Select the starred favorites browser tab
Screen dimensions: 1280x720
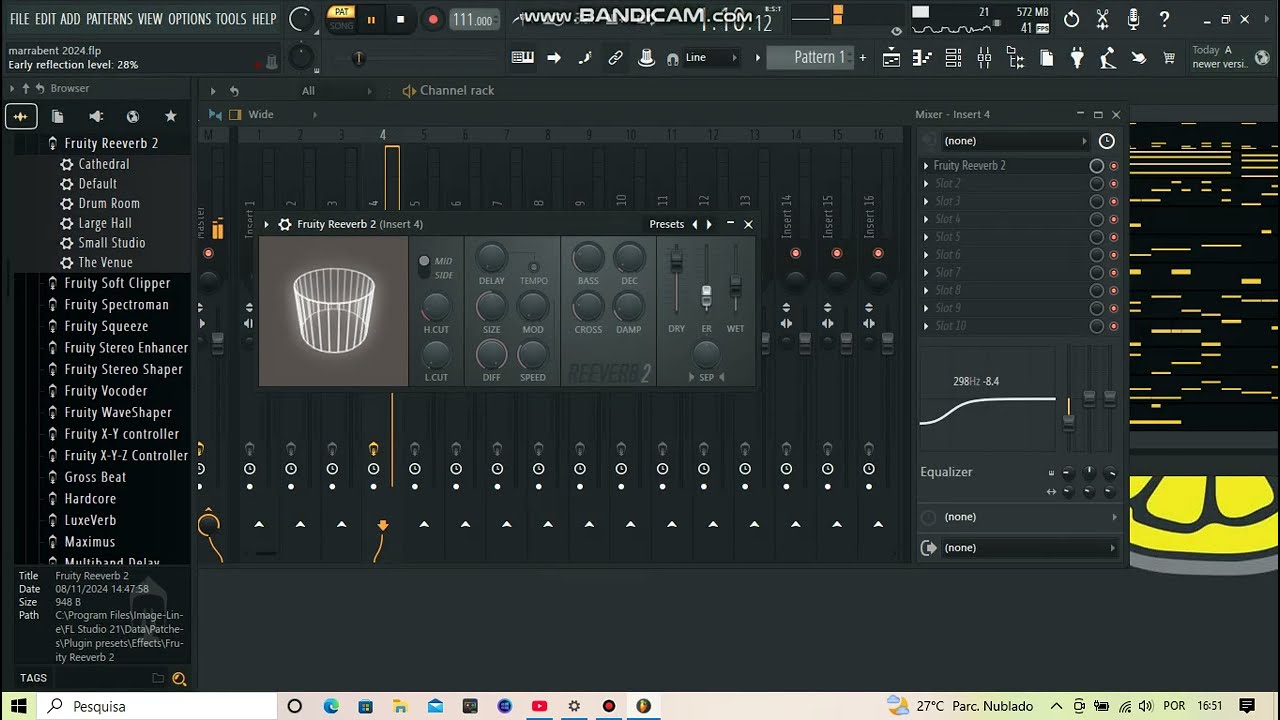pyautogui.click(x=170, y=116)
